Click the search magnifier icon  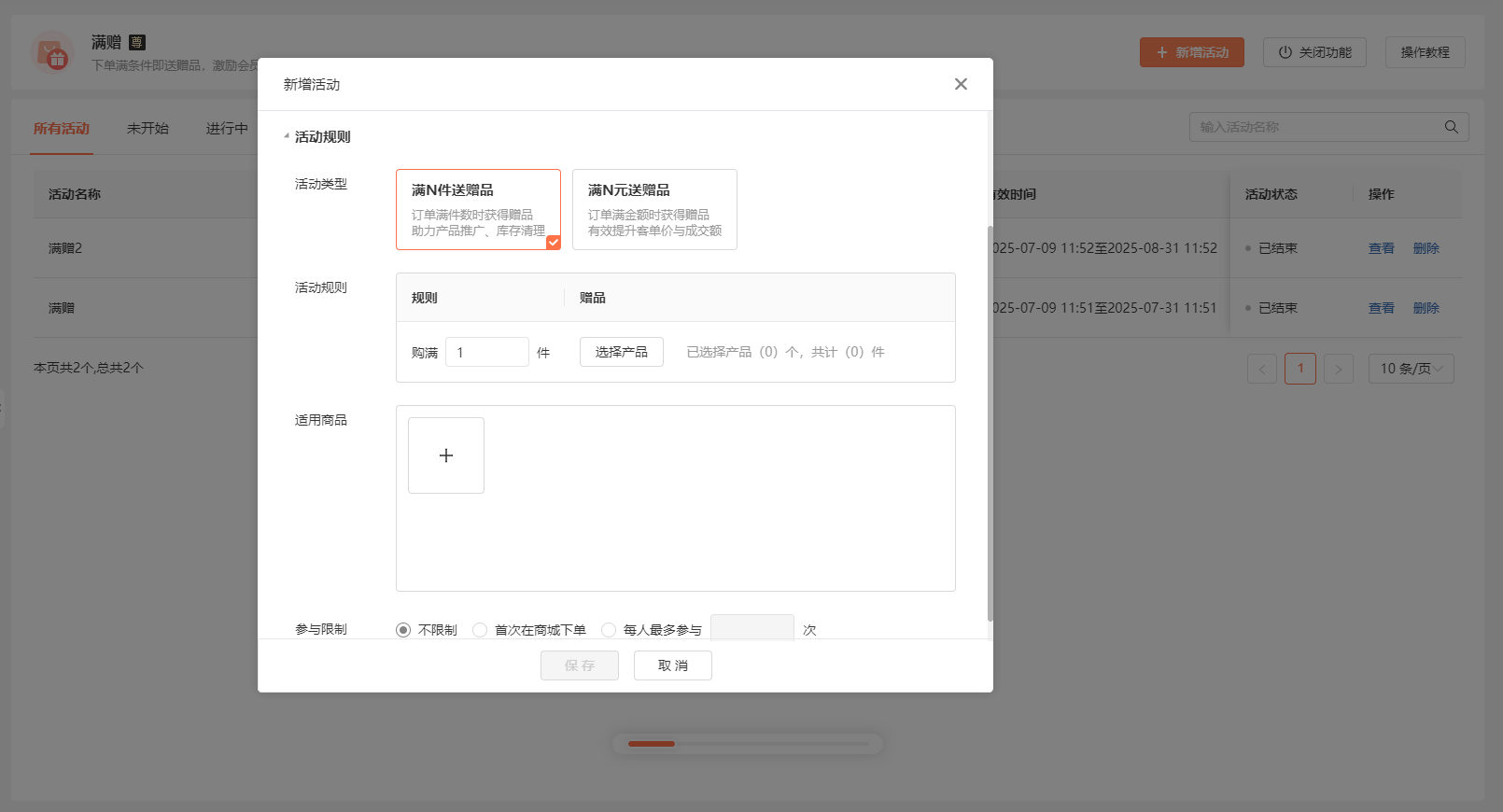coord(1451,127)
